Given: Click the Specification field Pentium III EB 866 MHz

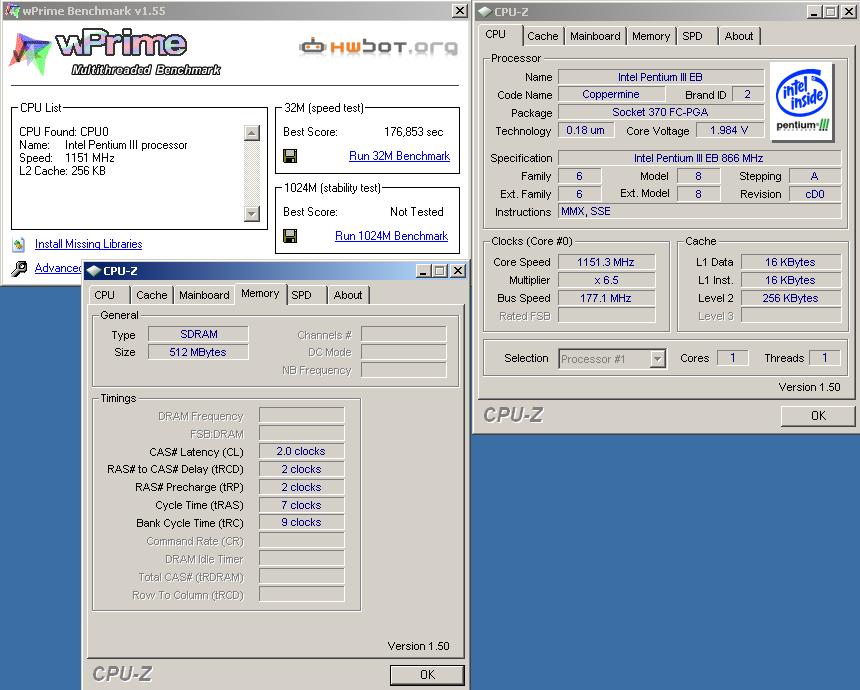Looking at the screenshot, I should click(699, 158).
